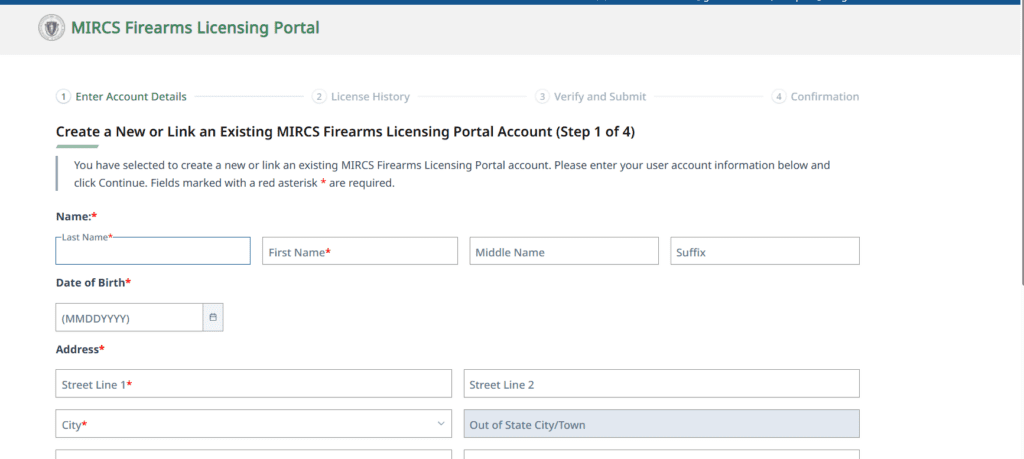This screenshot has width=1024, height=459.
Task: Click into the Suffix field
Action: coord(765,251)
